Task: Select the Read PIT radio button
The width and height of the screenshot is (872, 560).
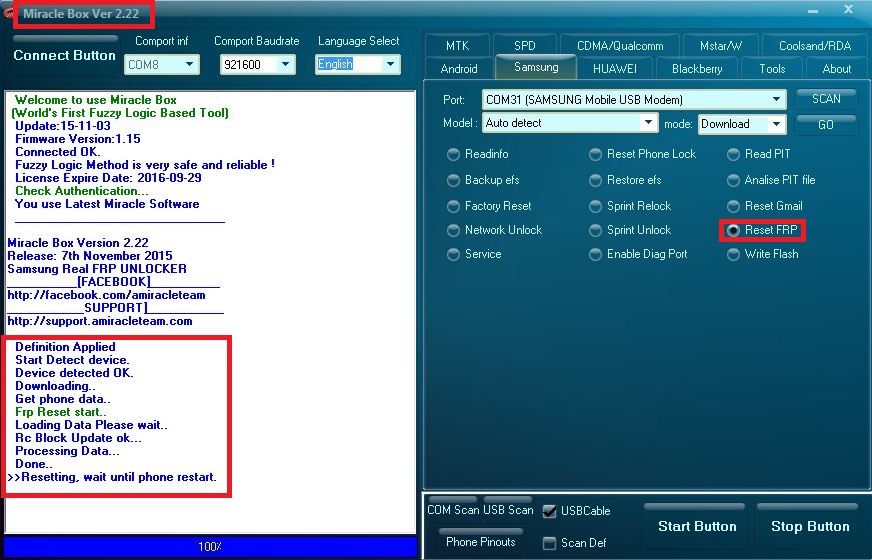Action: (734, 154)
